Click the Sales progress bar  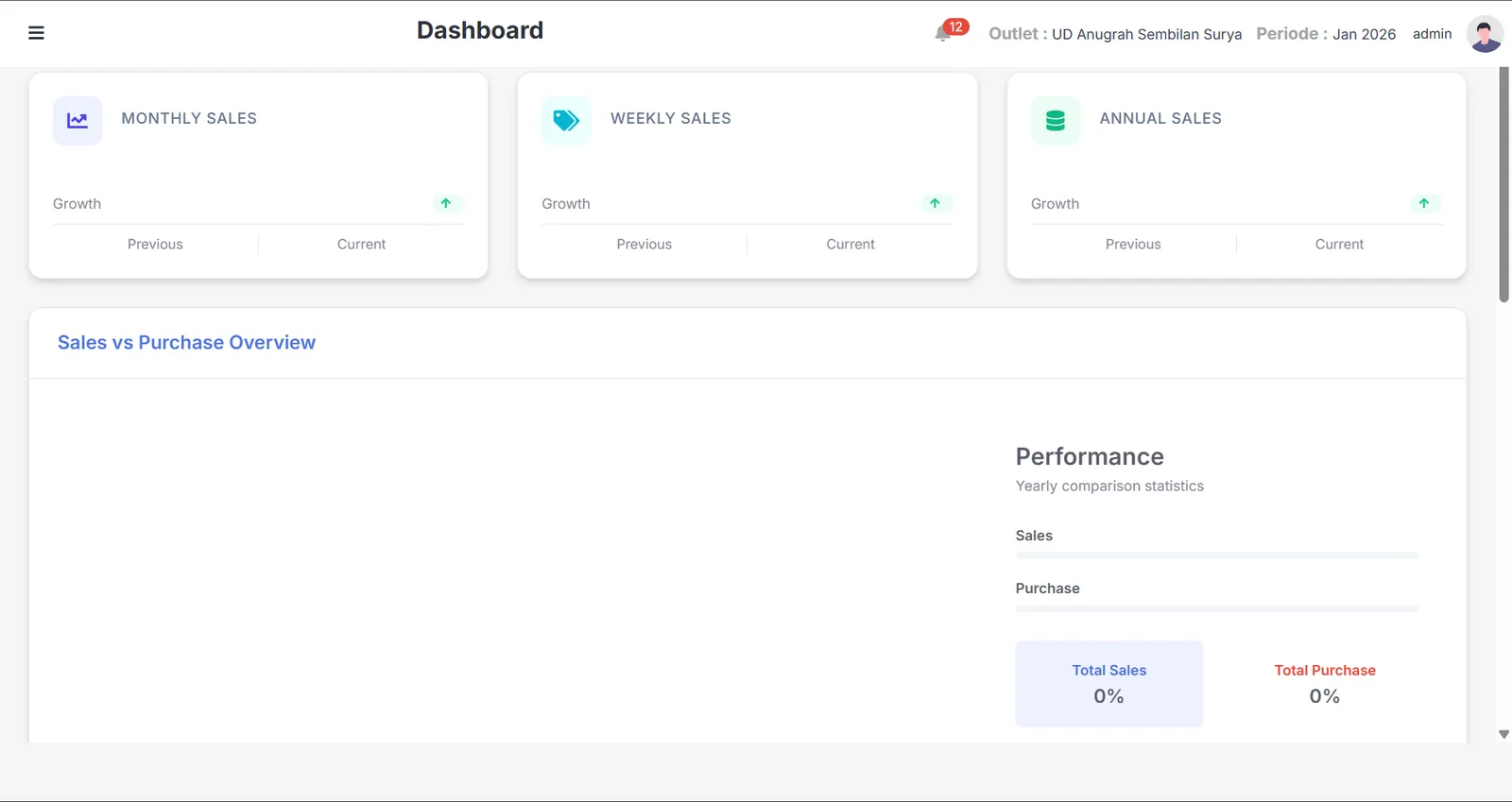[x=1216, y=555]
